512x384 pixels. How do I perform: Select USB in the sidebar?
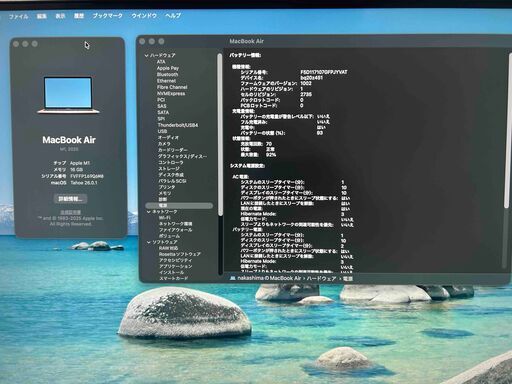(x=162, y=131)
